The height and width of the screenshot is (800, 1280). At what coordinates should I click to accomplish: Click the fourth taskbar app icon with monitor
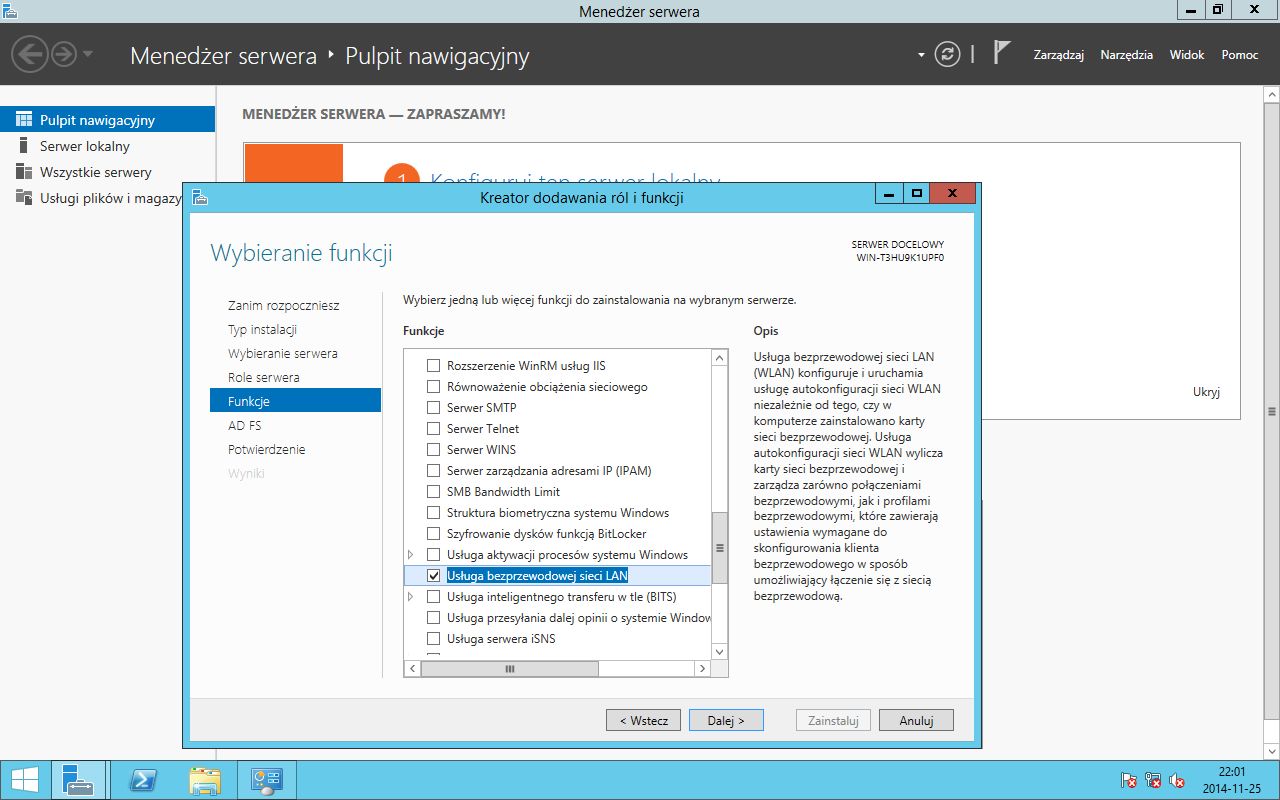coord(266,780)
